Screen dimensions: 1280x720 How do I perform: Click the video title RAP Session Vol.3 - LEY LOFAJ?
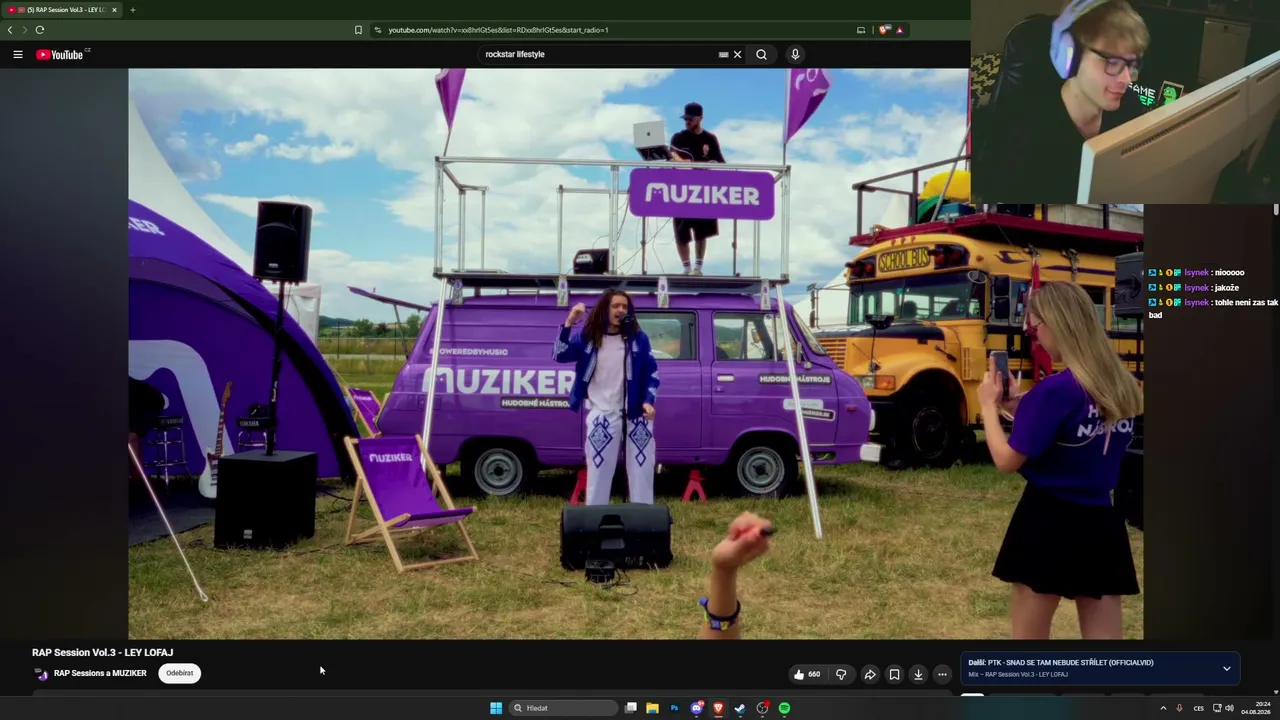point(102,652)
